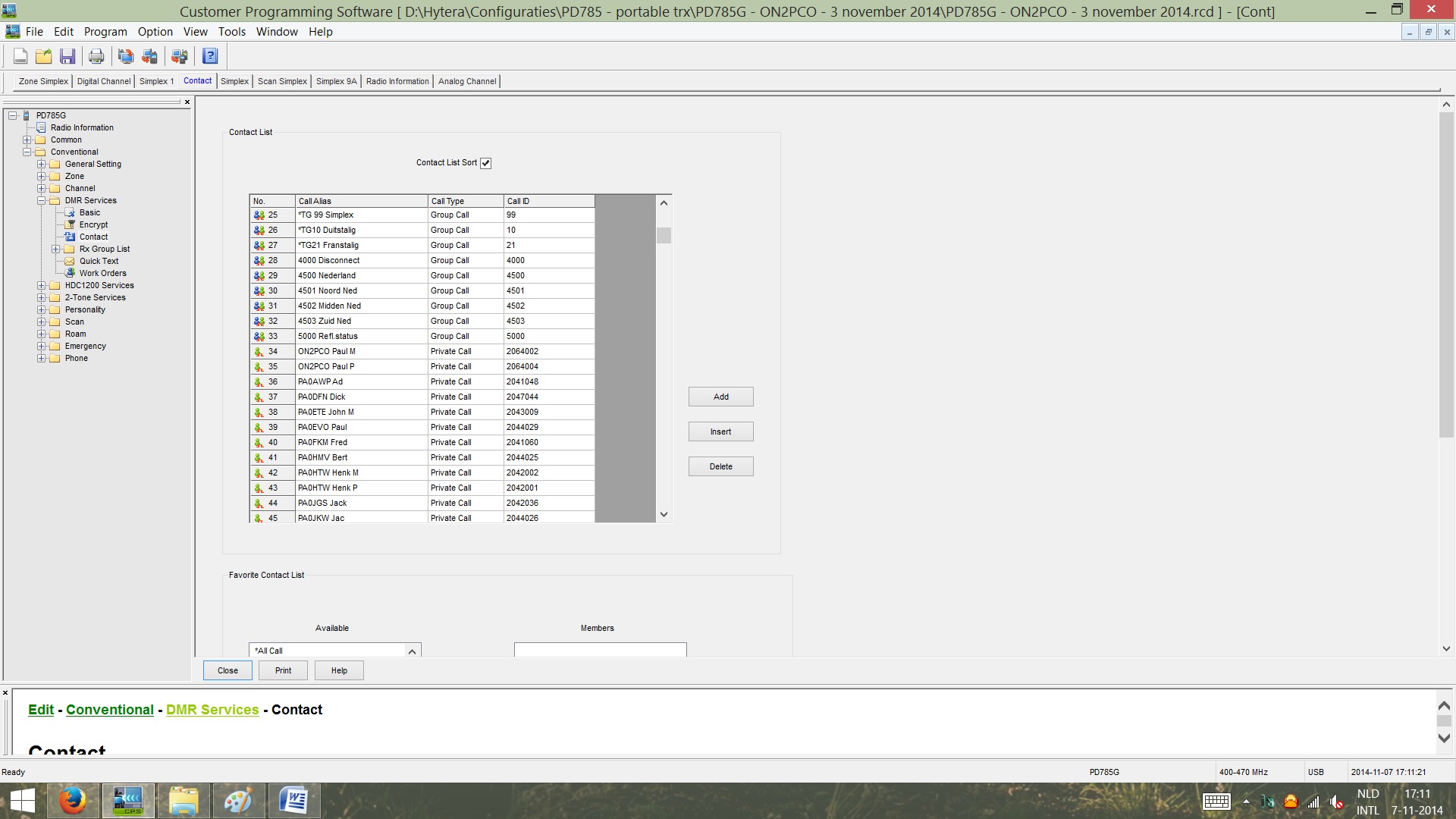The height and width of the screenshot is (819, 1456).
Task: Select the Contact item in tree
Action: (93, 237)
